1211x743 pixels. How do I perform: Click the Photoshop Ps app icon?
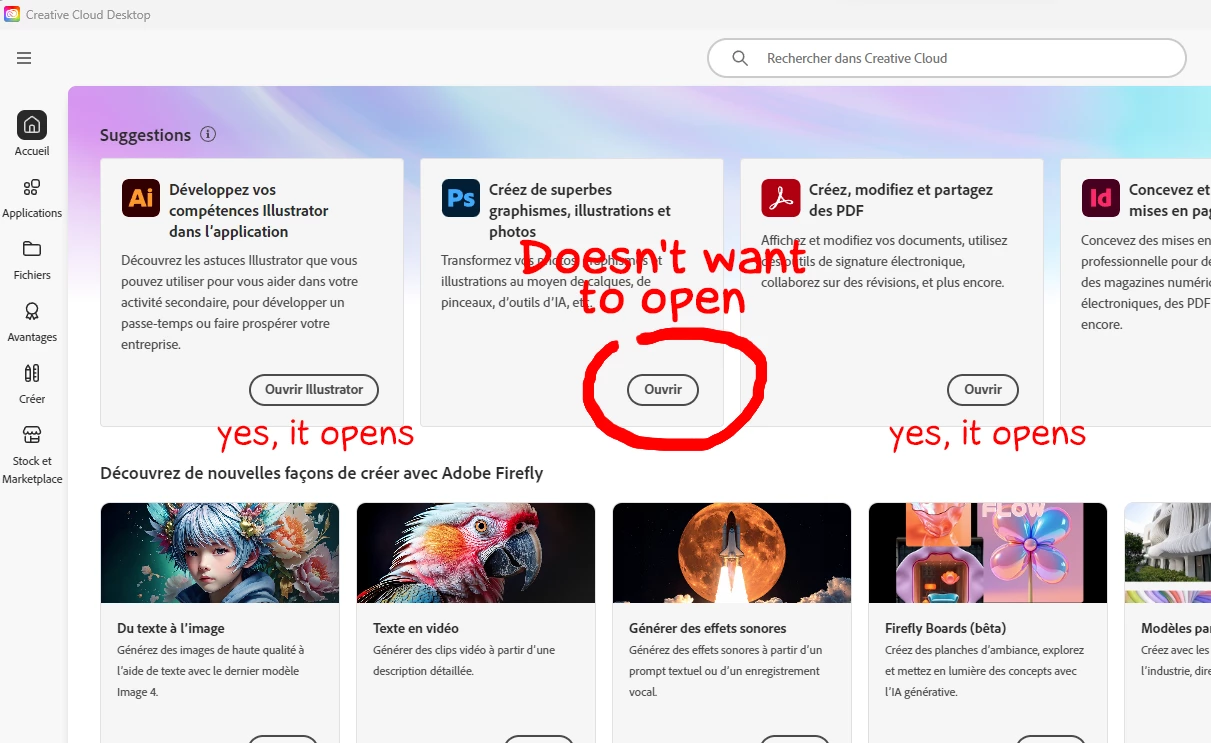(x=461, y=198)
